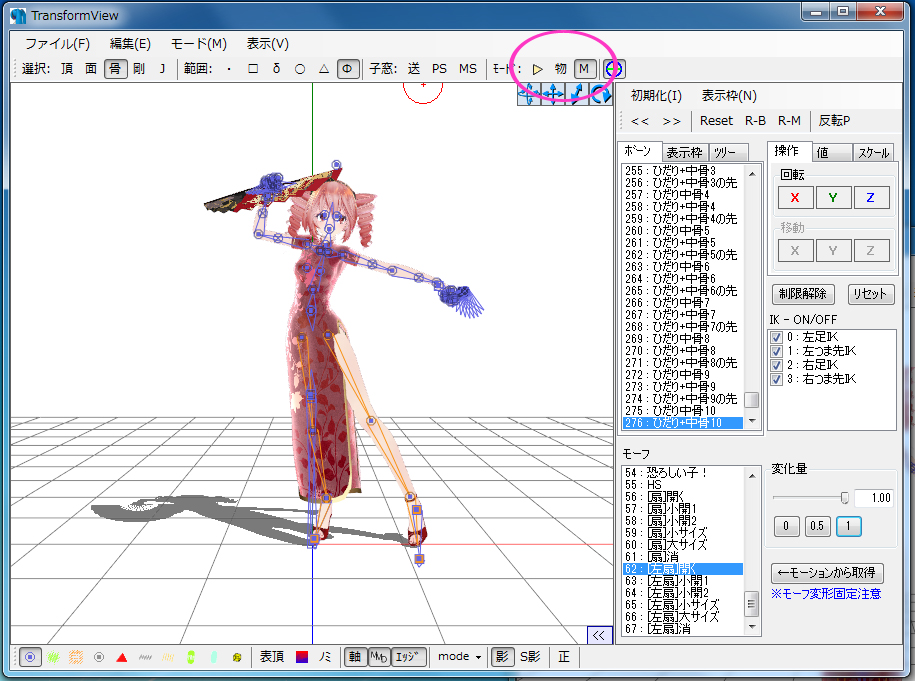Viewport: 915px width, 681px height.
Task: Toggle the green hatch display icon
Action: [x=53, y=657]
